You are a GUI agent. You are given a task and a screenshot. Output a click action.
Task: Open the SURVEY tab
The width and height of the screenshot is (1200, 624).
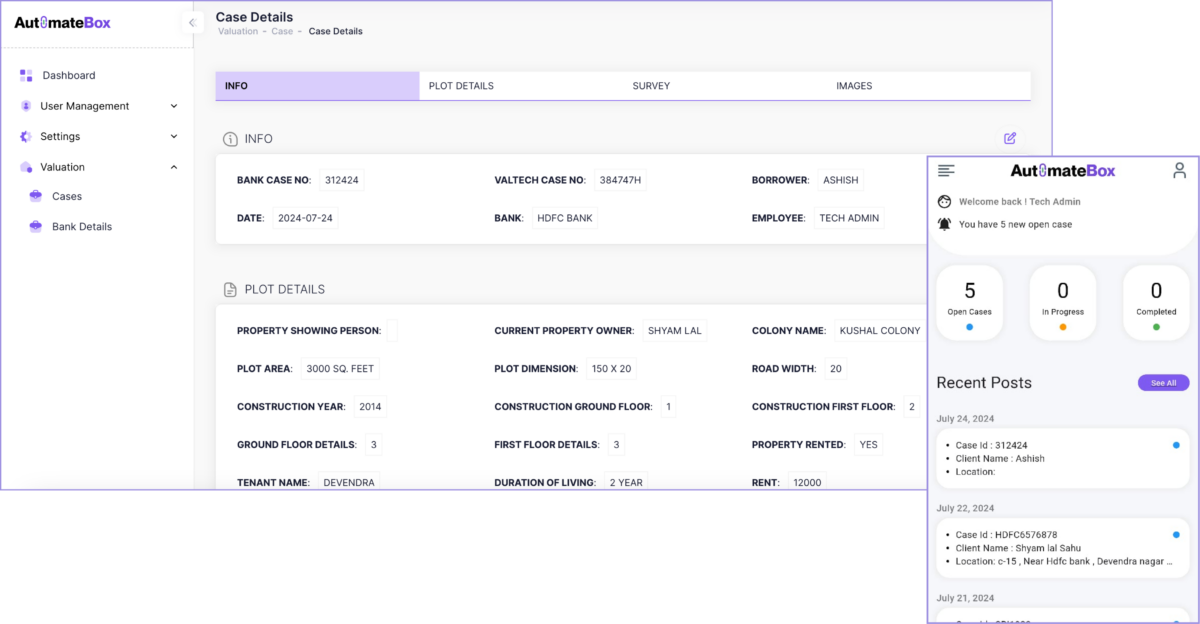(x=651, y=86)
